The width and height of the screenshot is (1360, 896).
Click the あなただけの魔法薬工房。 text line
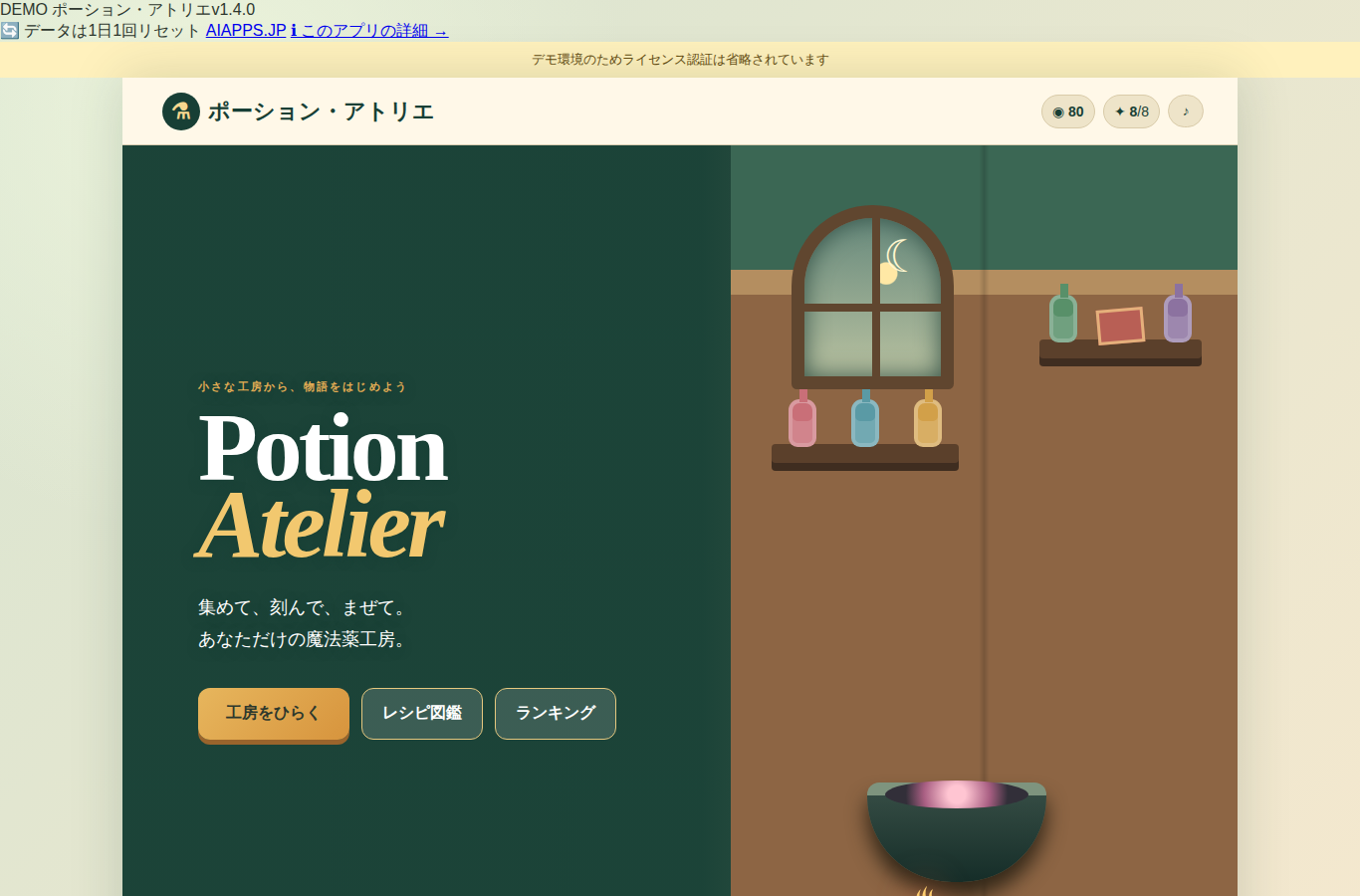(x=302, y=639)
